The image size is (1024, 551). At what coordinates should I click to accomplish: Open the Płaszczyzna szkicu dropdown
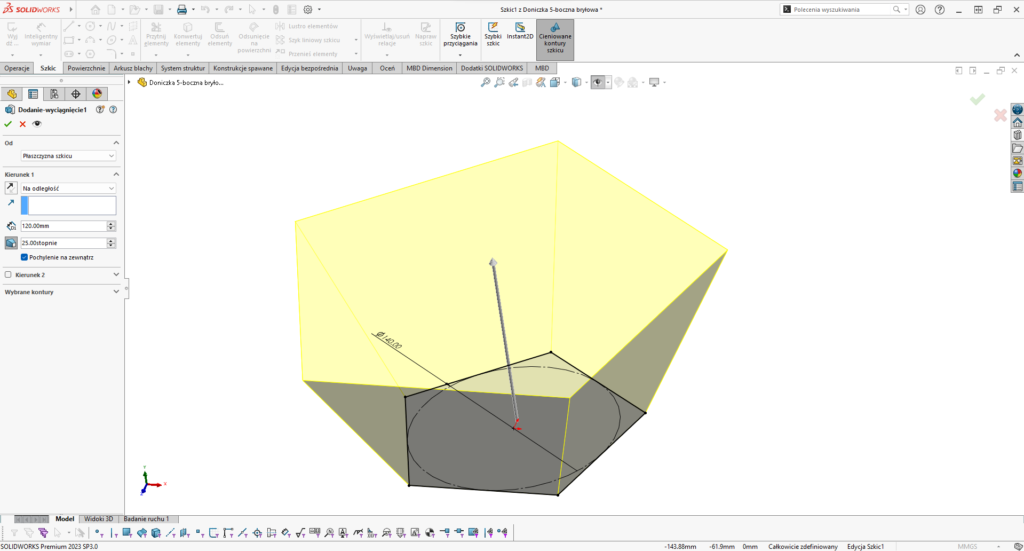tap(68, 156)
